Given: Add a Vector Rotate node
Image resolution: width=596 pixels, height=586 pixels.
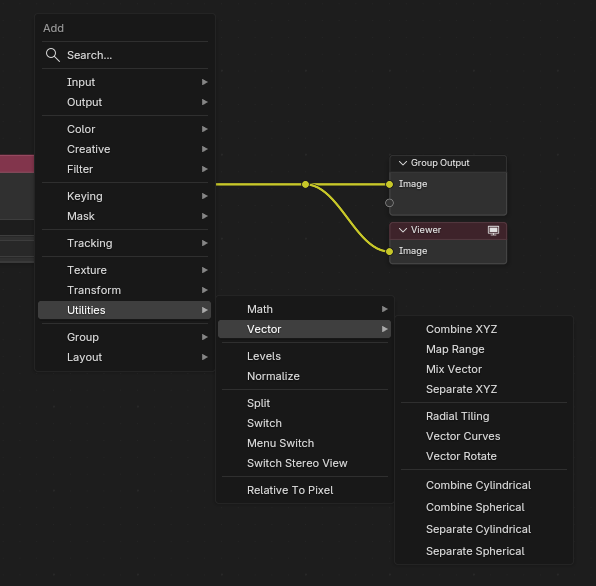Looking at the screenshot, I should tap(483, 456).
